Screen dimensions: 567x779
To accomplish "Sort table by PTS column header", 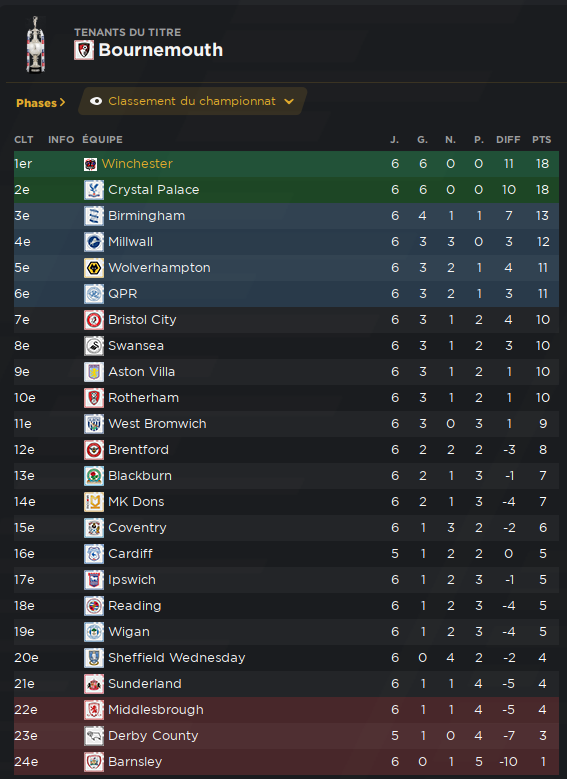I will (542, 140).
